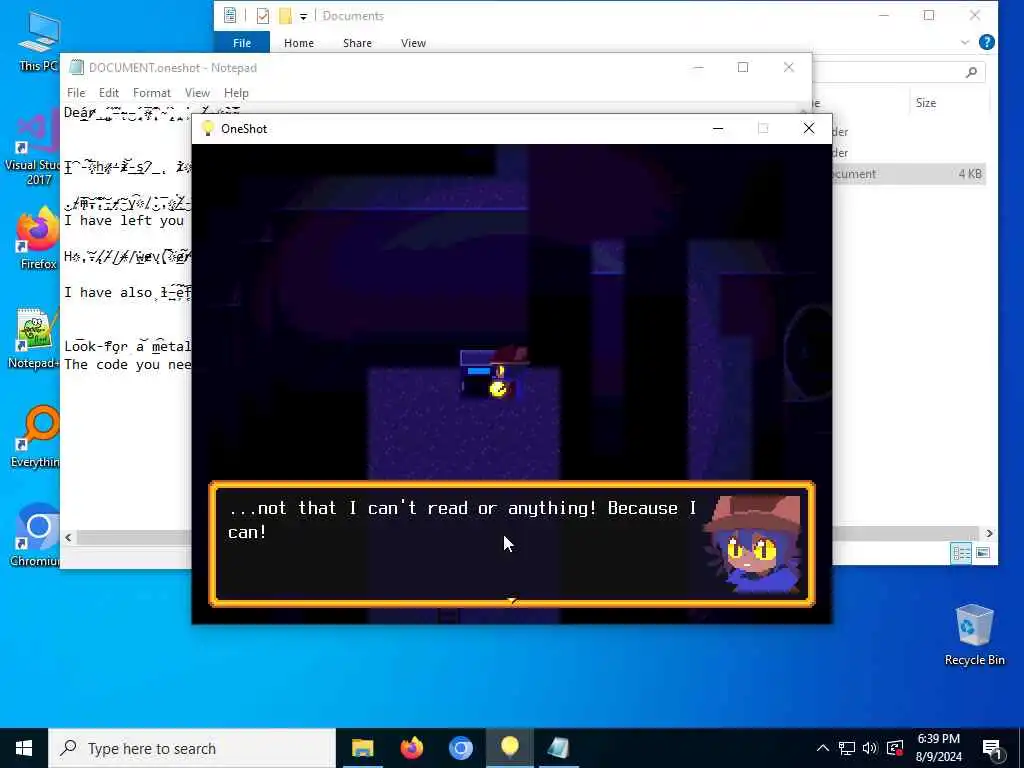Click the line "I have left you" in Notepad
The image size is (1024, 768).
[x=124, y=221]
